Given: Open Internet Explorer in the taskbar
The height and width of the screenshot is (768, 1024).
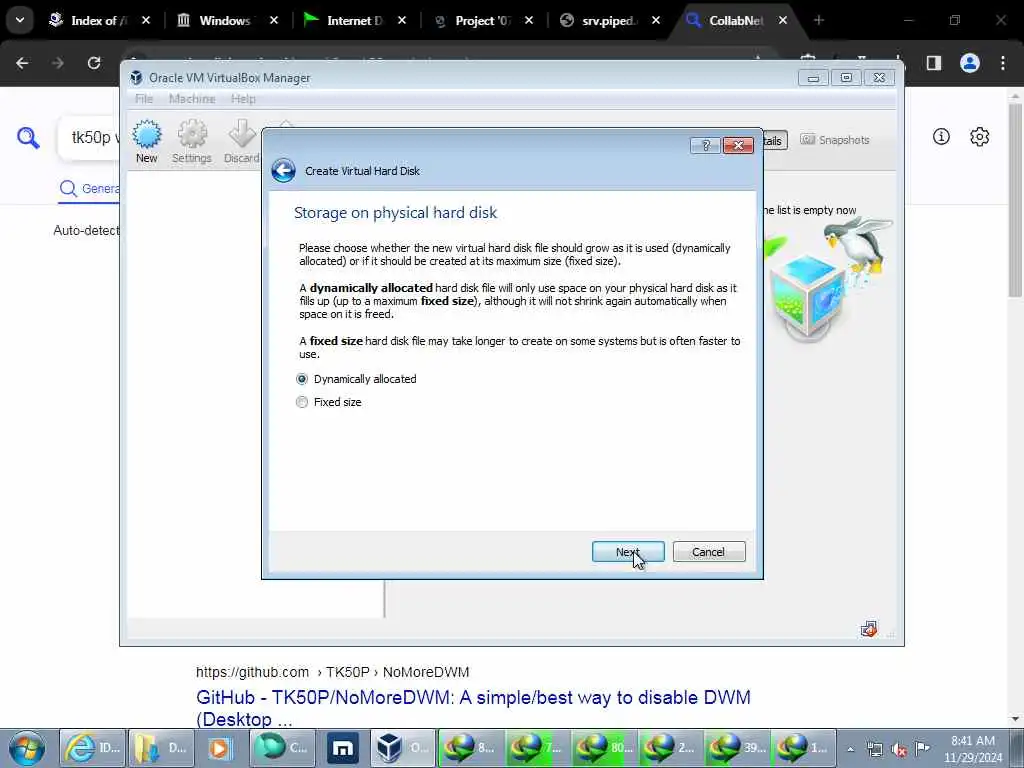Looking at the screenshot, I should [x=93, y=748].
